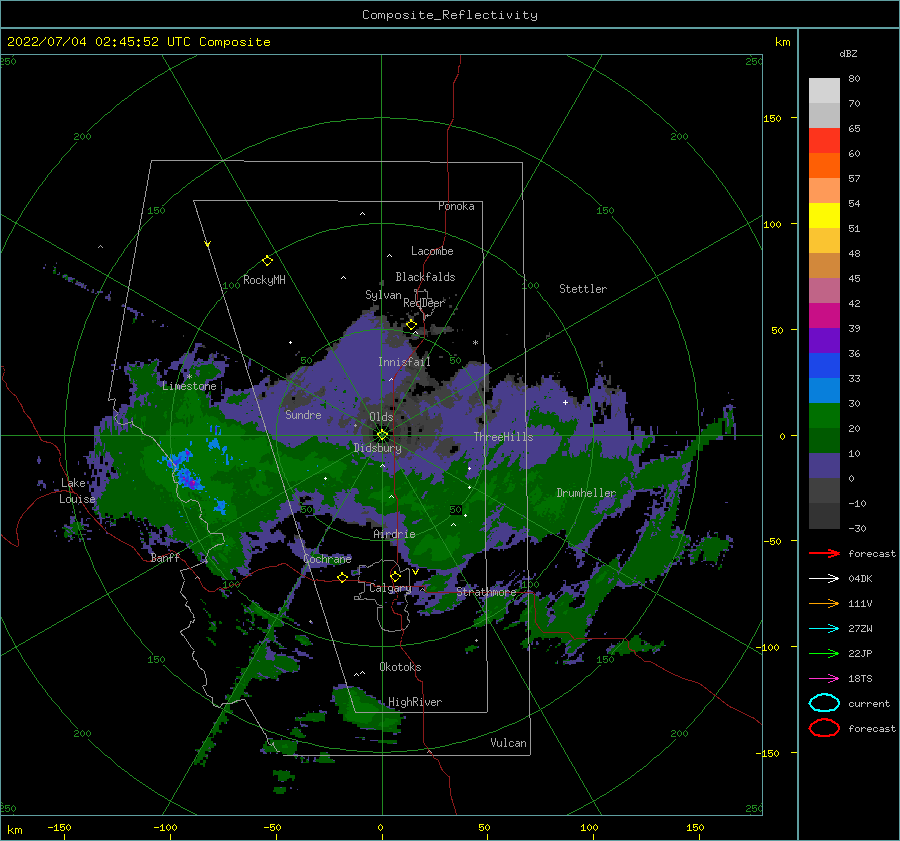
Task: Click the Innisfail city label
Action: pyautogui.click(x=404, y=362)
